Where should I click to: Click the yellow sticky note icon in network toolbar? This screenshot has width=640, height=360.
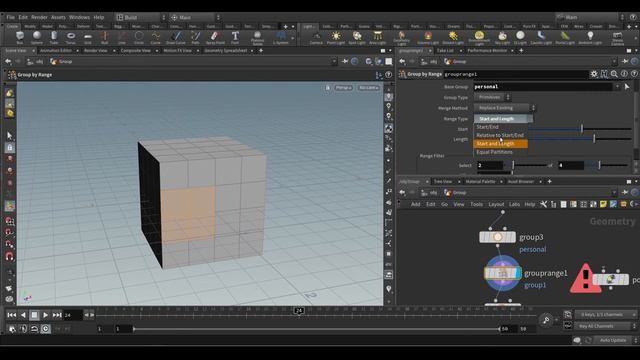click(603, 204)
